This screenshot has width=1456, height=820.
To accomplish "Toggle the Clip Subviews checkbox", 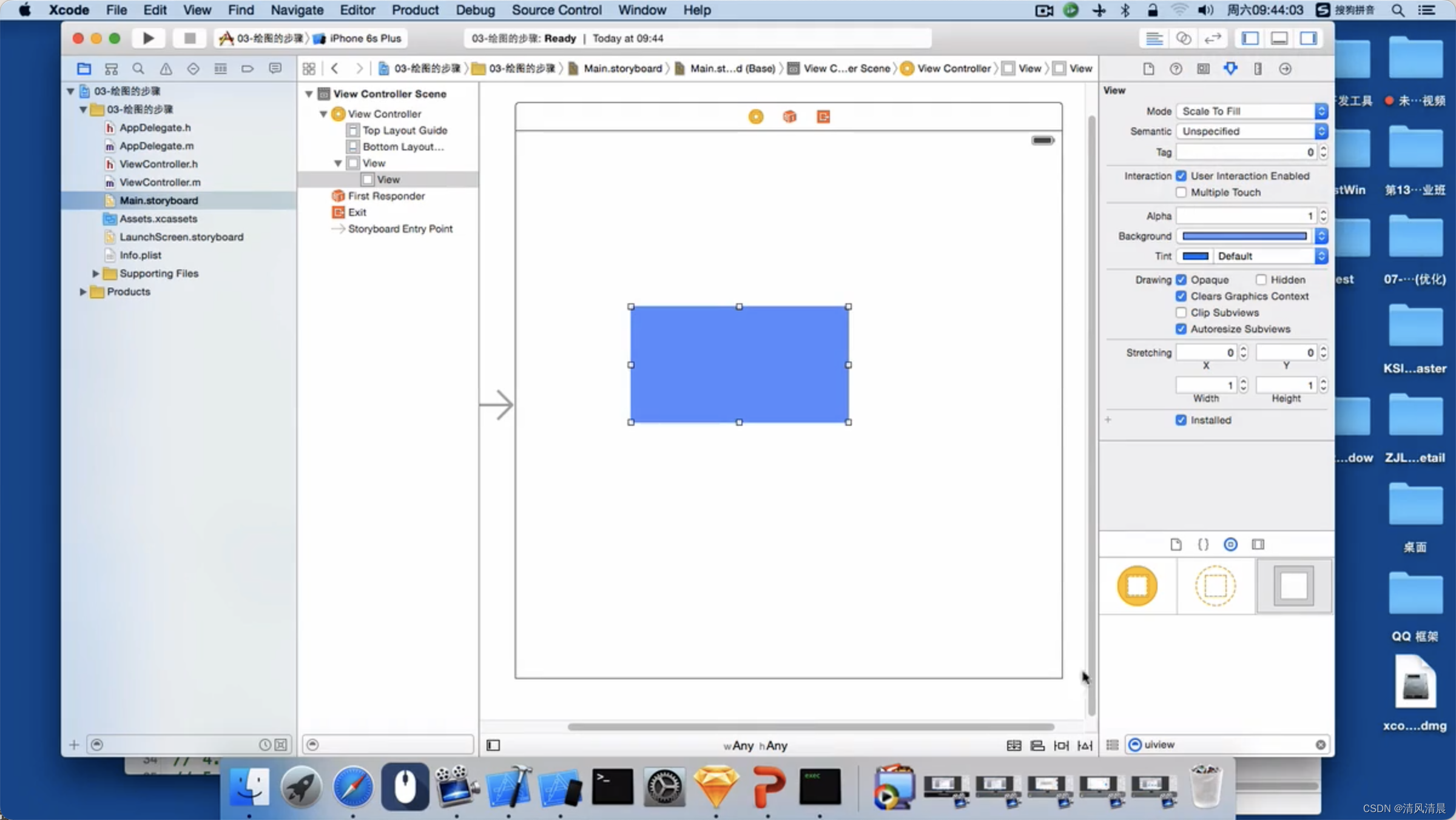I will click(1181, 312).
